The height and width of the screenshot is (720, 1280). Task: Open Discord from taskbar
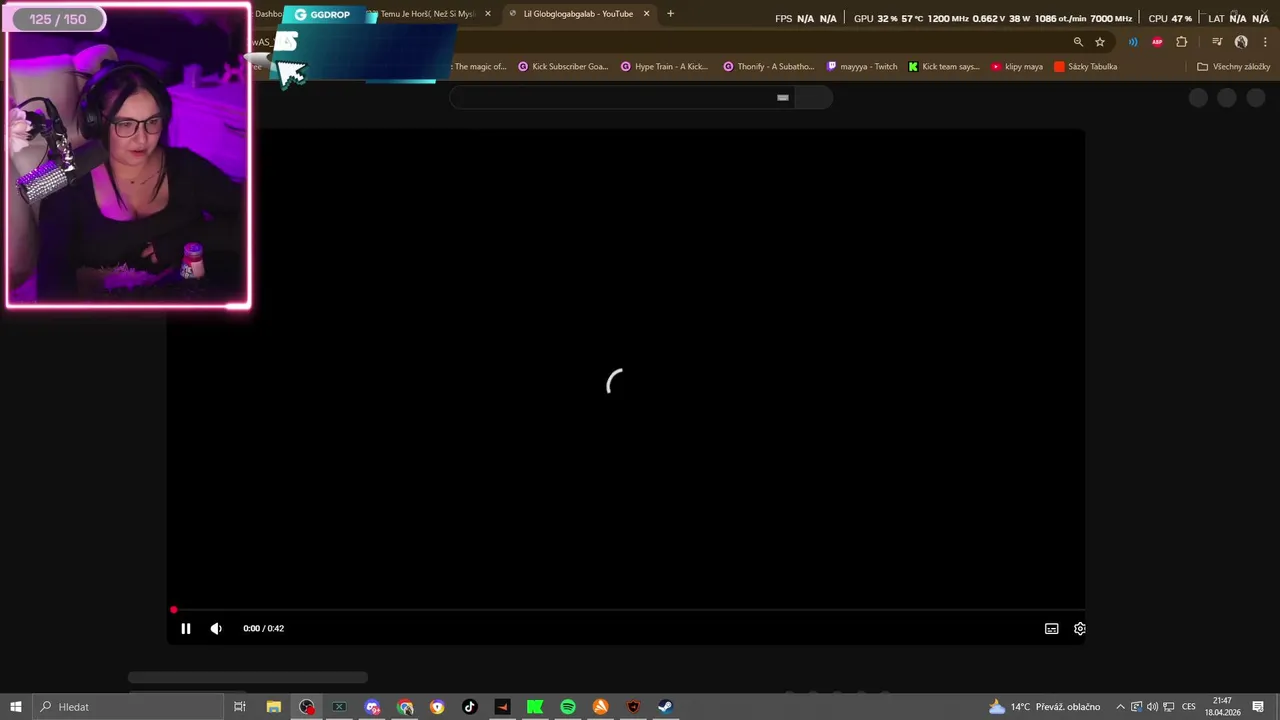372,706
